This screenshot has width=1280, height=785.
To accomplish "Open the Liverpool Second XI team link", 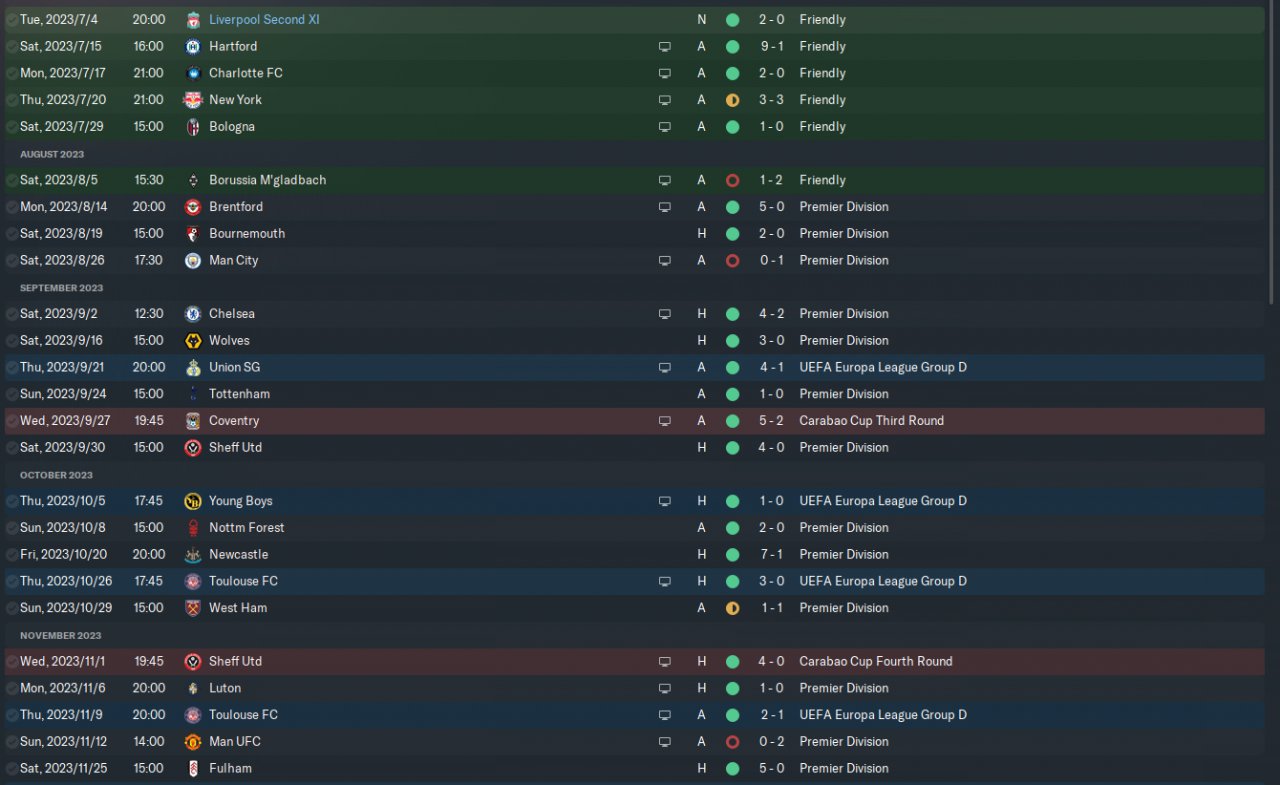I will [x=264, y=20].
